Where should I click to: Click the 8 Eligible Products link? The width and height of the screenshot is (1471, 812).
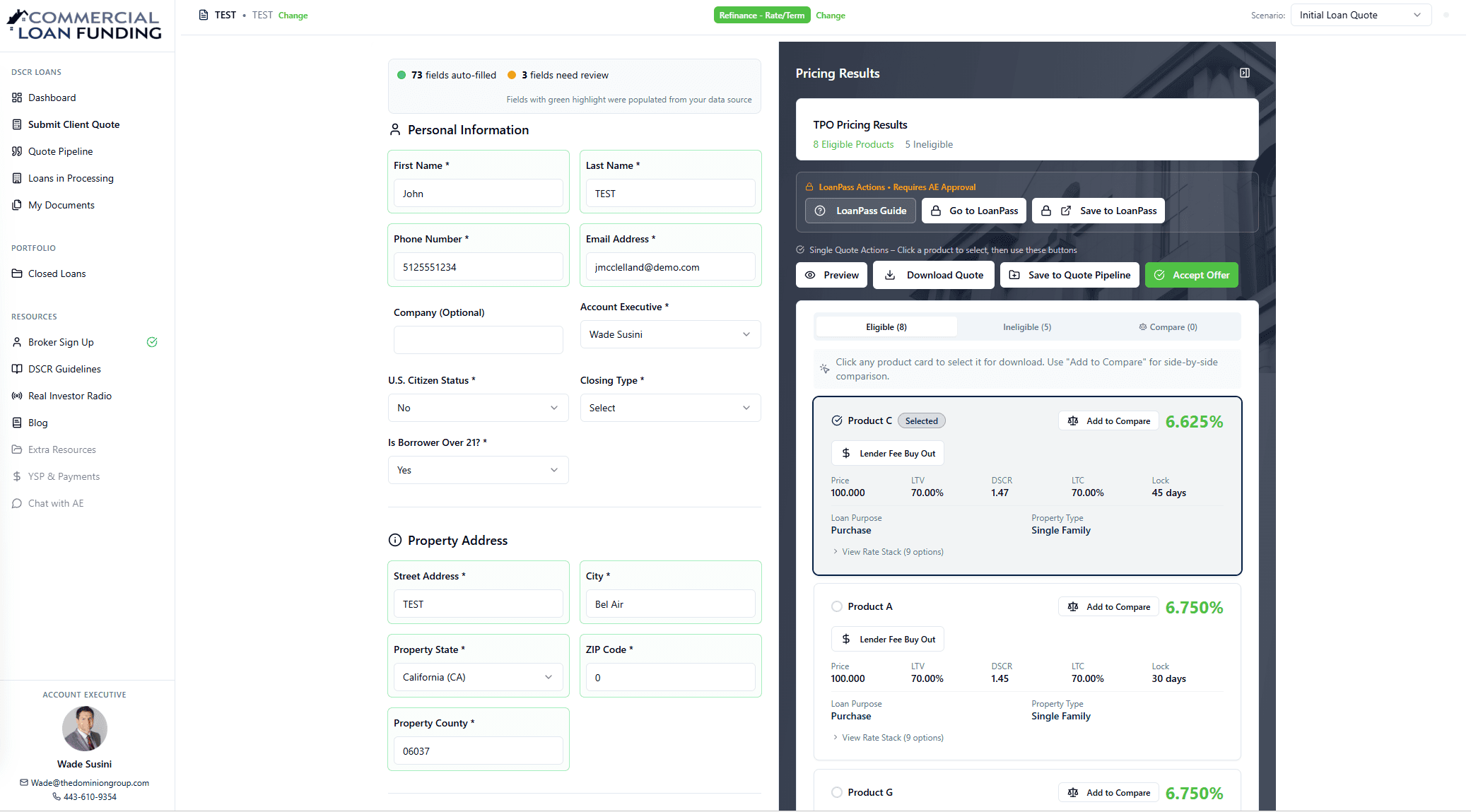pos(853,144)
